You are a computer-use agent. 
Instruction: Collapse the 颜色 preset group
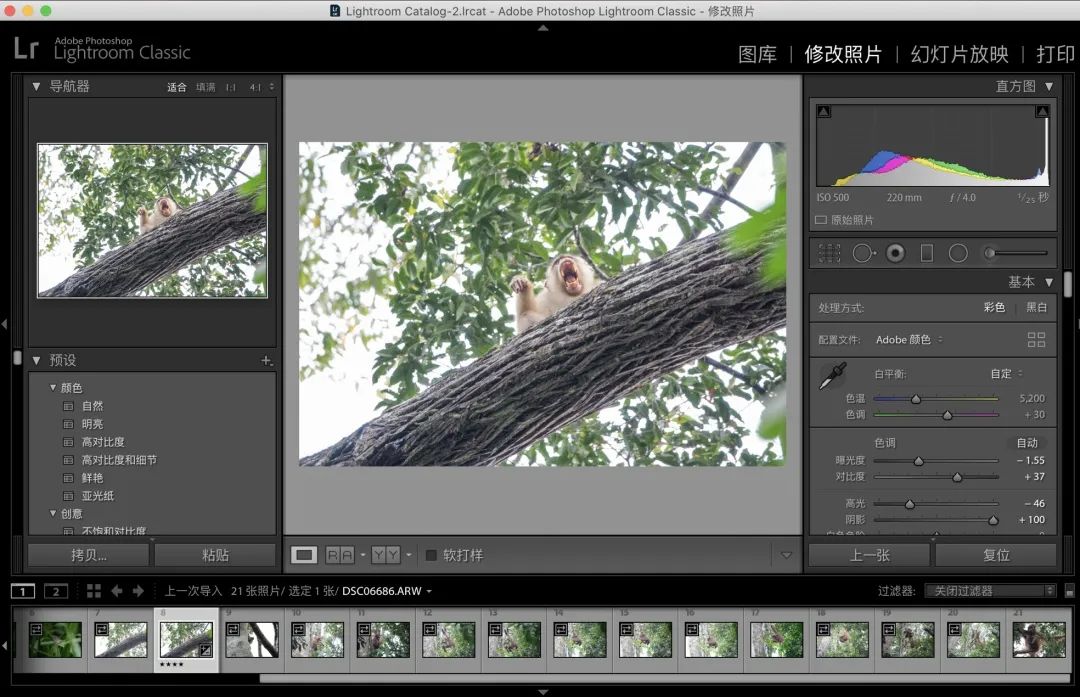54,388
